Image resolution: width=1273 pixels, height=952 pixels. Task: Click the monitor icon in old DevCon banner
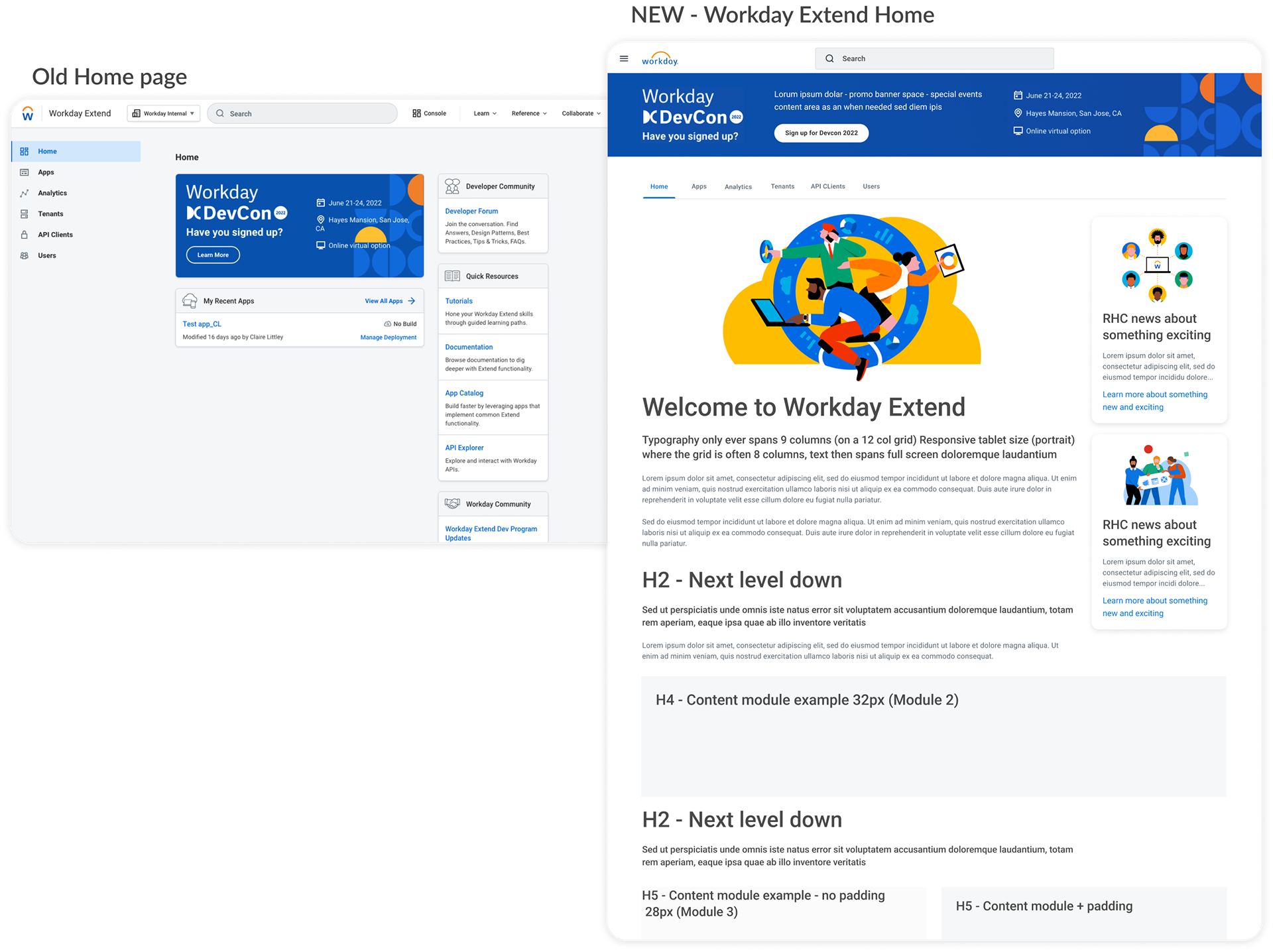coord(320,245)
